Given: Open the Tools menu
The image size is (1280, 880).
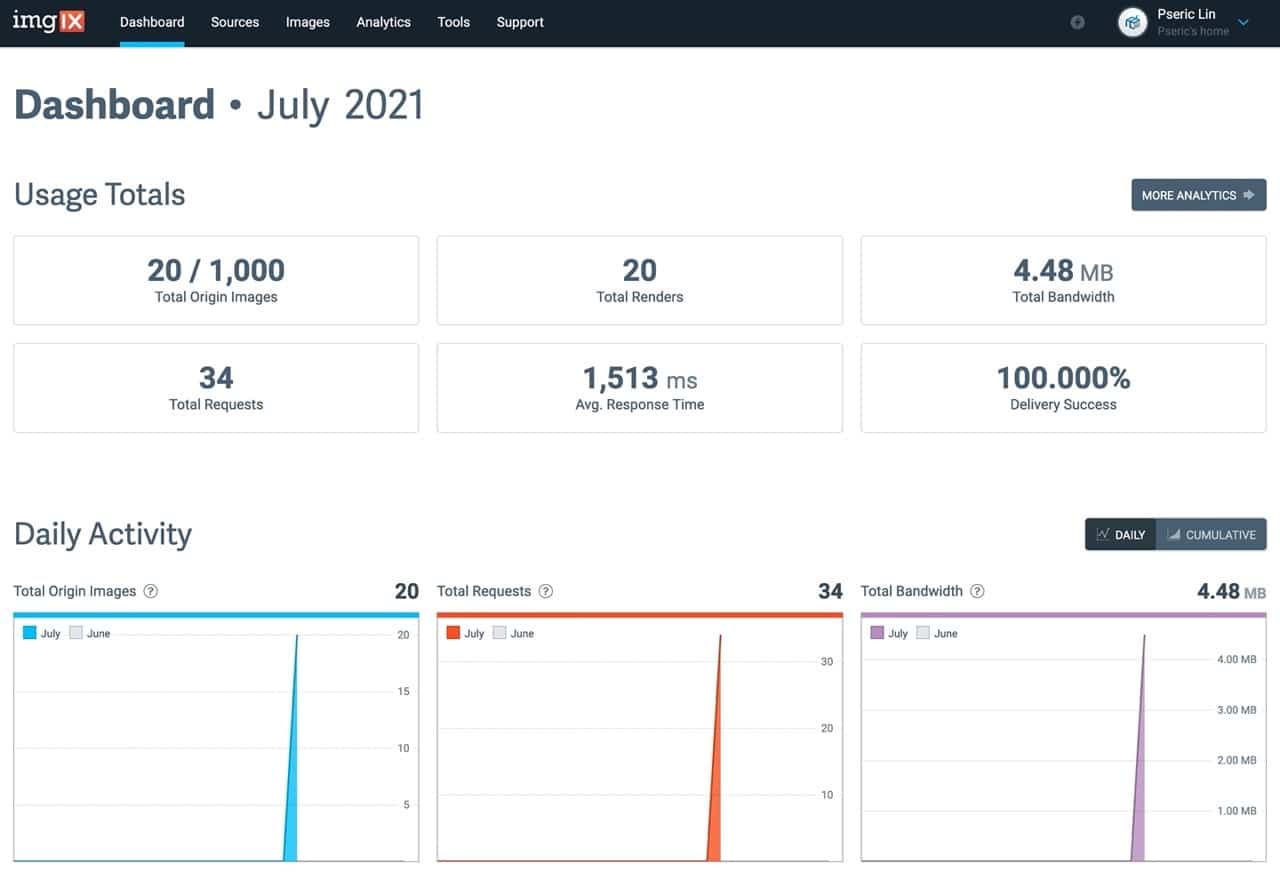Looking at the screenshot, I should coord(454,22).
